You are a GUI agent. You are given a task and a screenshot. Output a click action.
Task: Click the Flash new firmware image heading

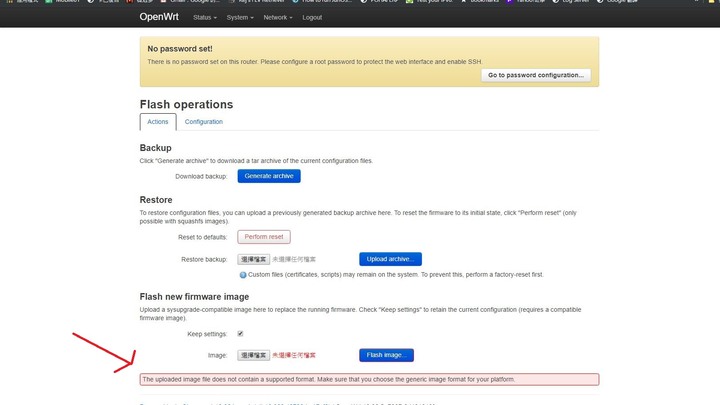click(x=194, y=297)
